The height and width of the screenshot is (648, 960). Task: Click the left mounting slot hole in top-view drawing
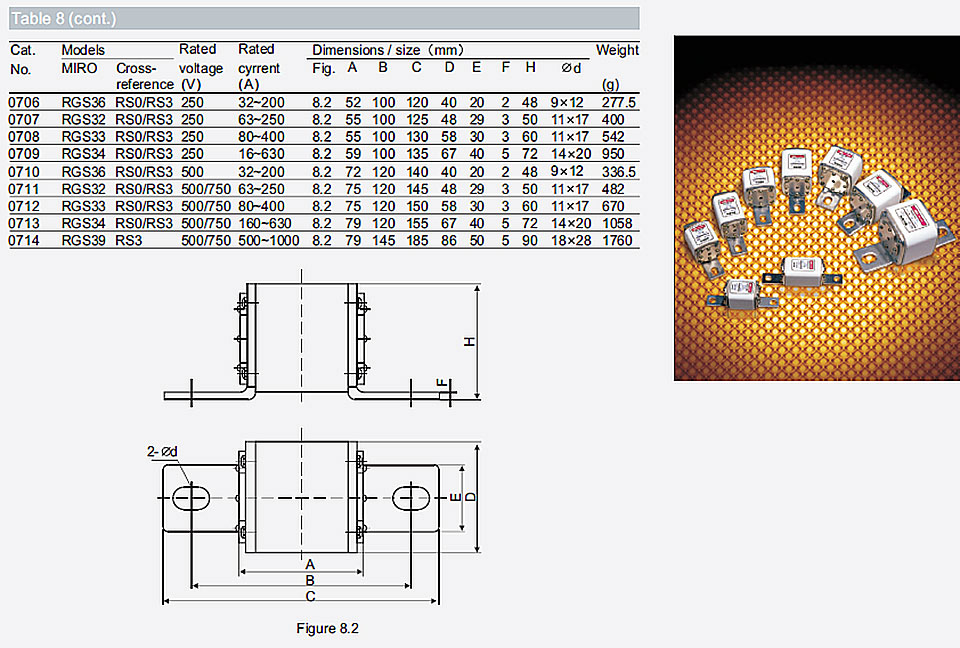[x=191, y=498]
